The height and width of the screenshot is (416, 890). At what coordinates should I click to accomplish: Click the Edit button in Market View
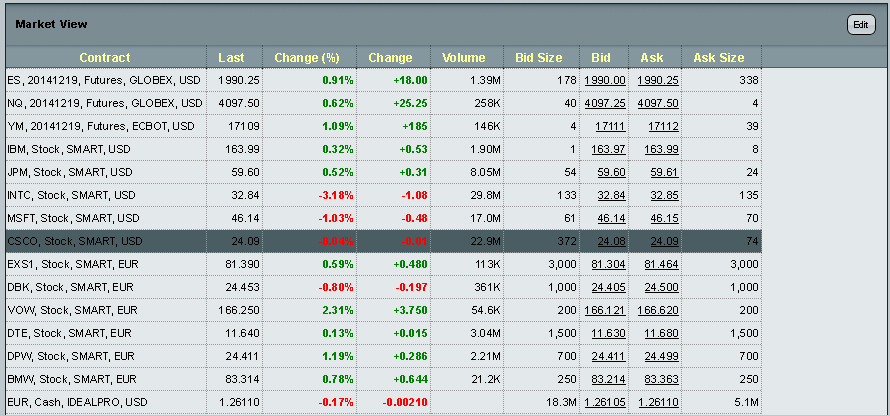[x=861, y=25]
